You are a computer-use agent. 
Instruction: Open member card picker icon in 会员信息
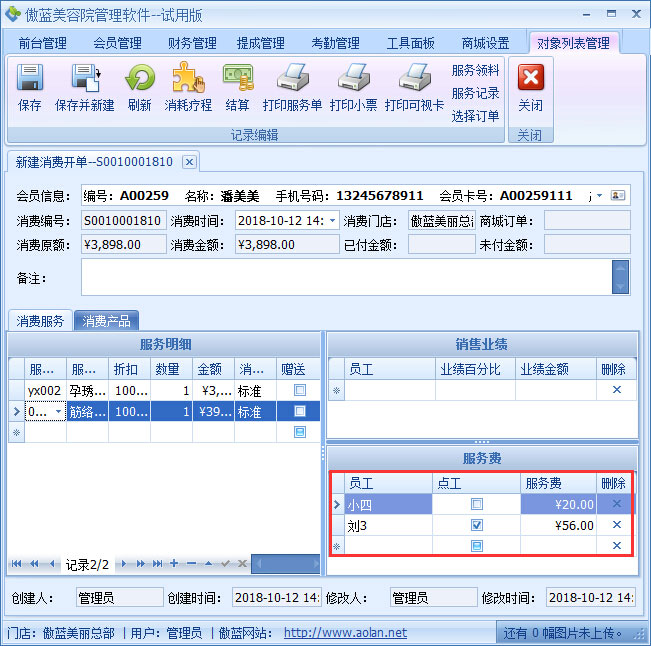pyautogui.click(x=618, y=195)
